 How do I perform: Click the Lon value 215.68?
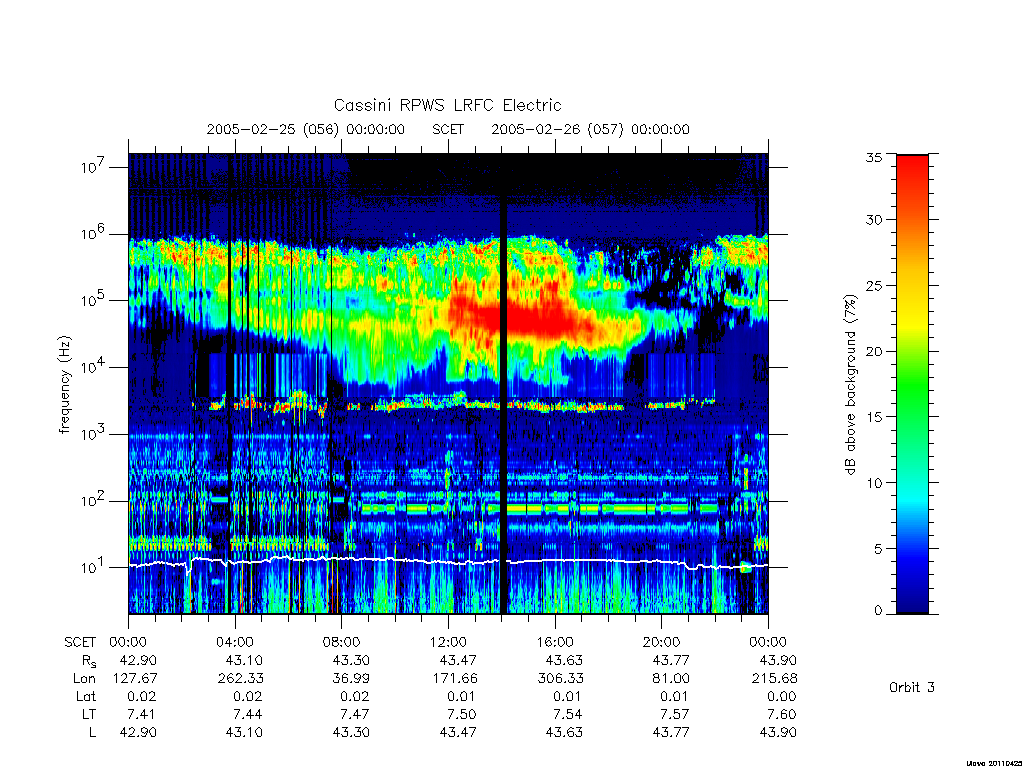775,679
